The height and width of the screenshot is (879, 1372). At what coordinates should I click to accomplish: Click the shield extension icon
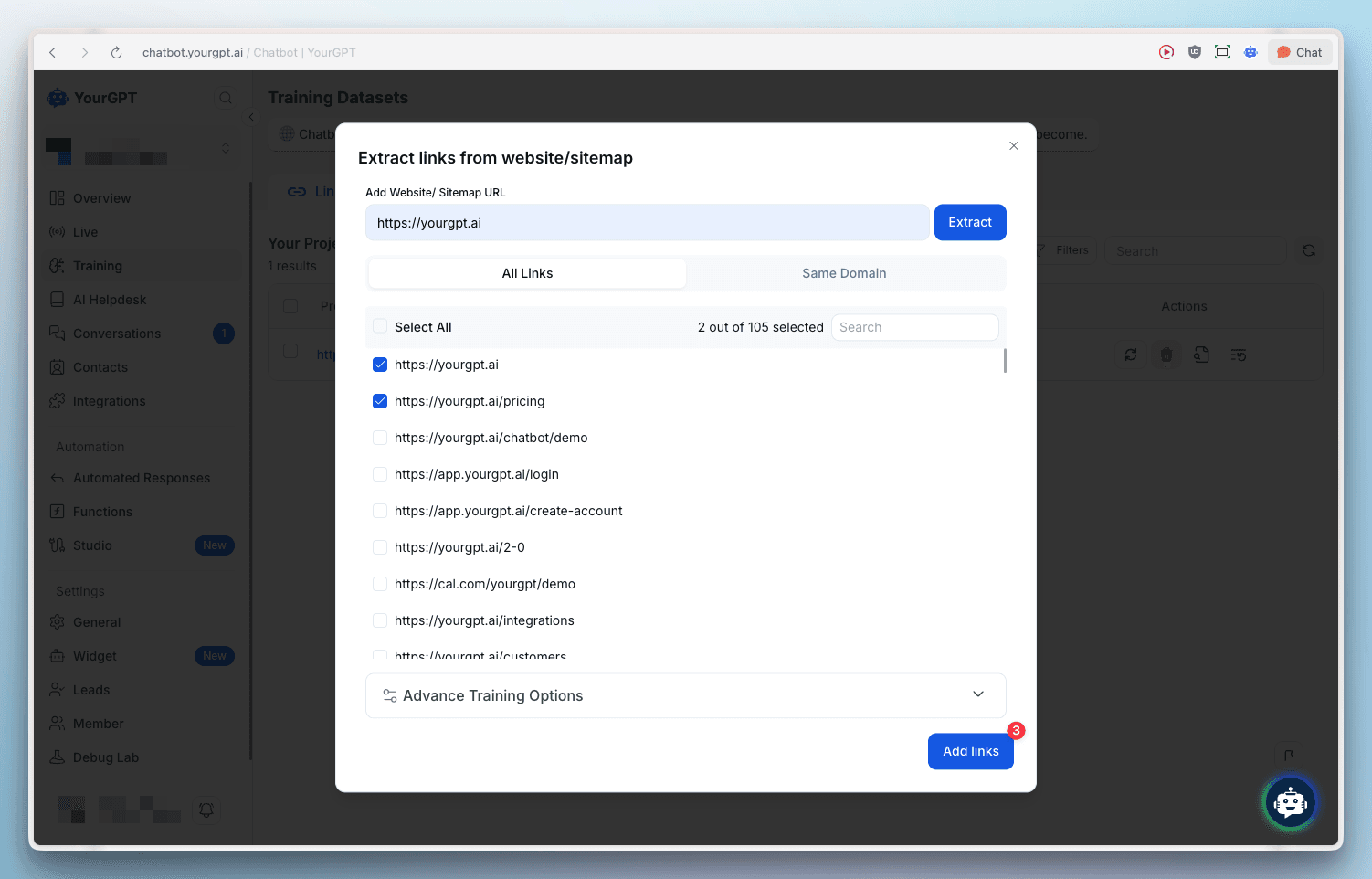tap(1194, 52)
